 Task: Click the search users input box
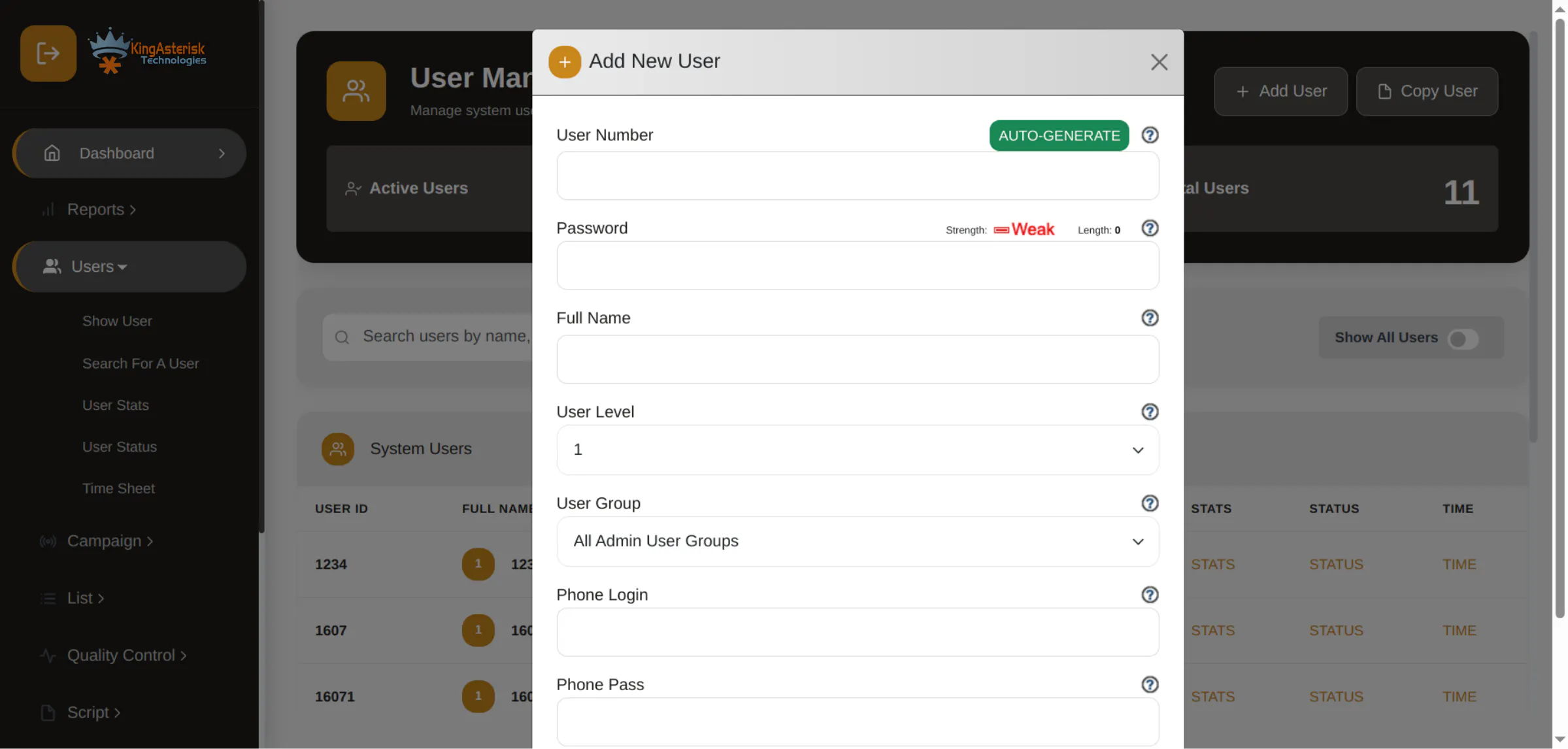point(428,337)
